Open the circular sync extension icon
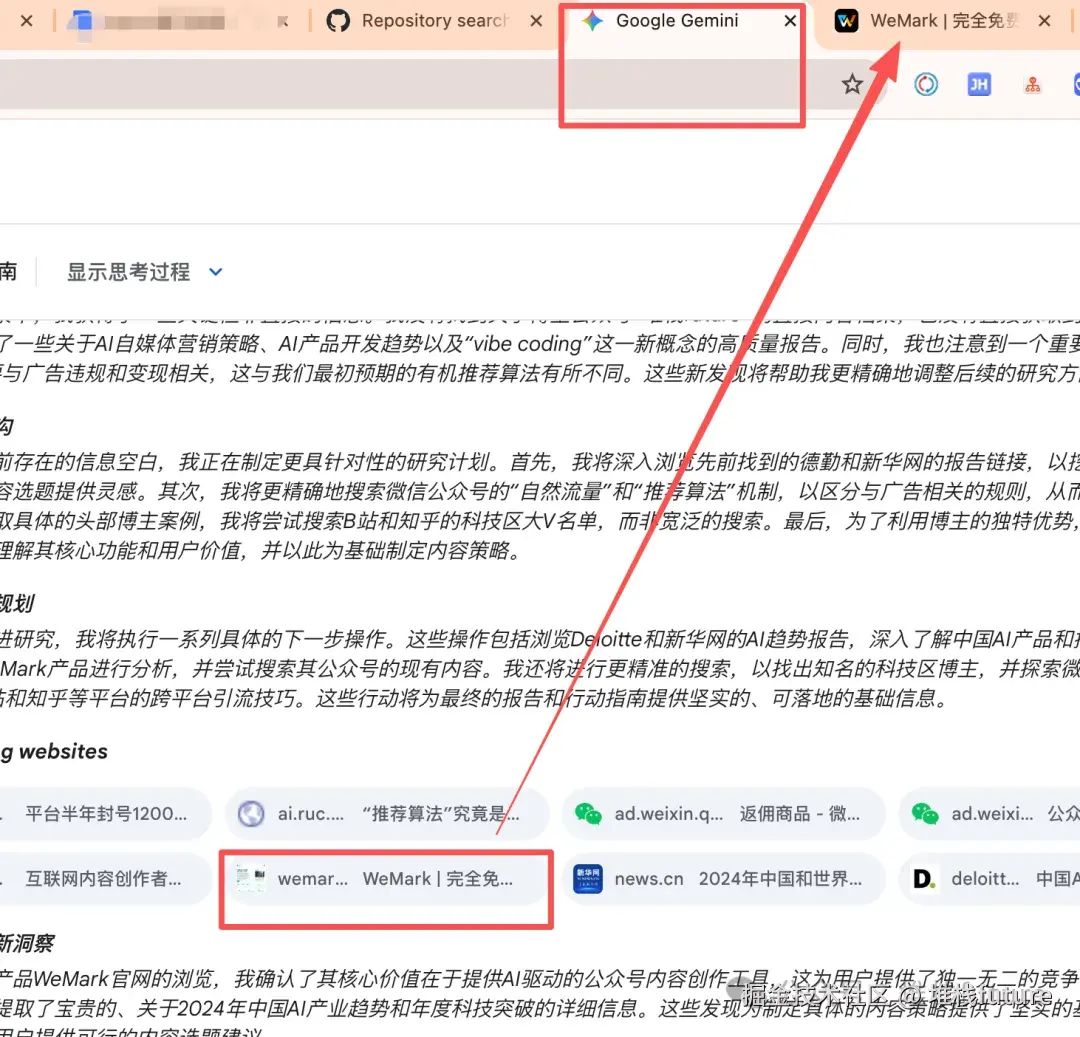The width and height of the screenshot is (1080, 1037). pyautogui.click(x=925, y=84)
